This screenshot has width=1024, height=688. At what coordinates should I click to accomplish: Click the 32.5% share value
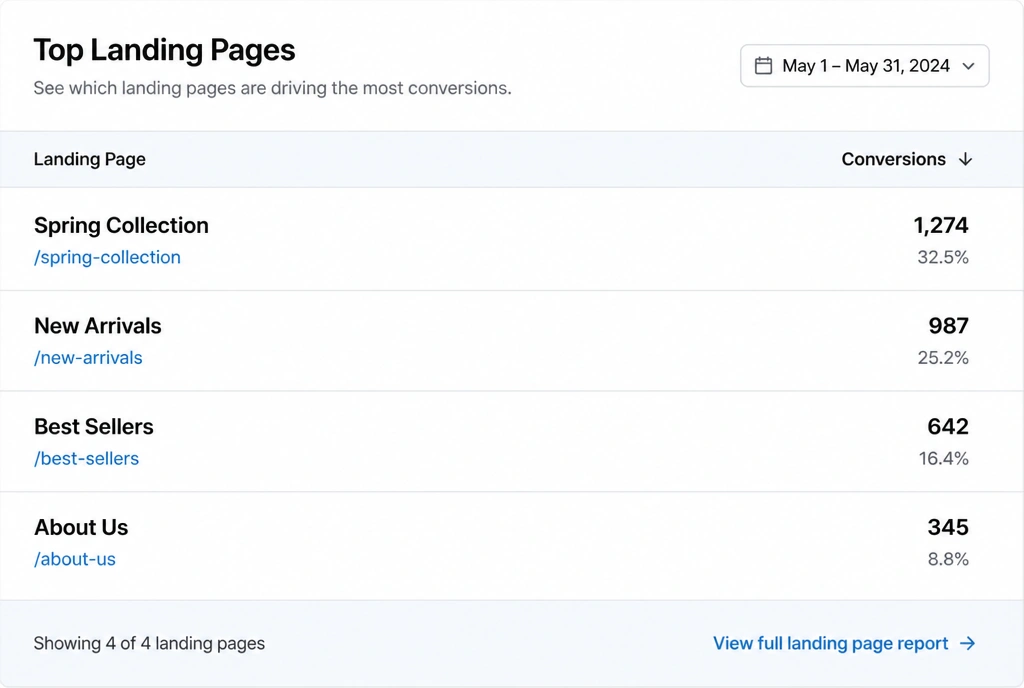pyautogui.click(x=943, y=257)
